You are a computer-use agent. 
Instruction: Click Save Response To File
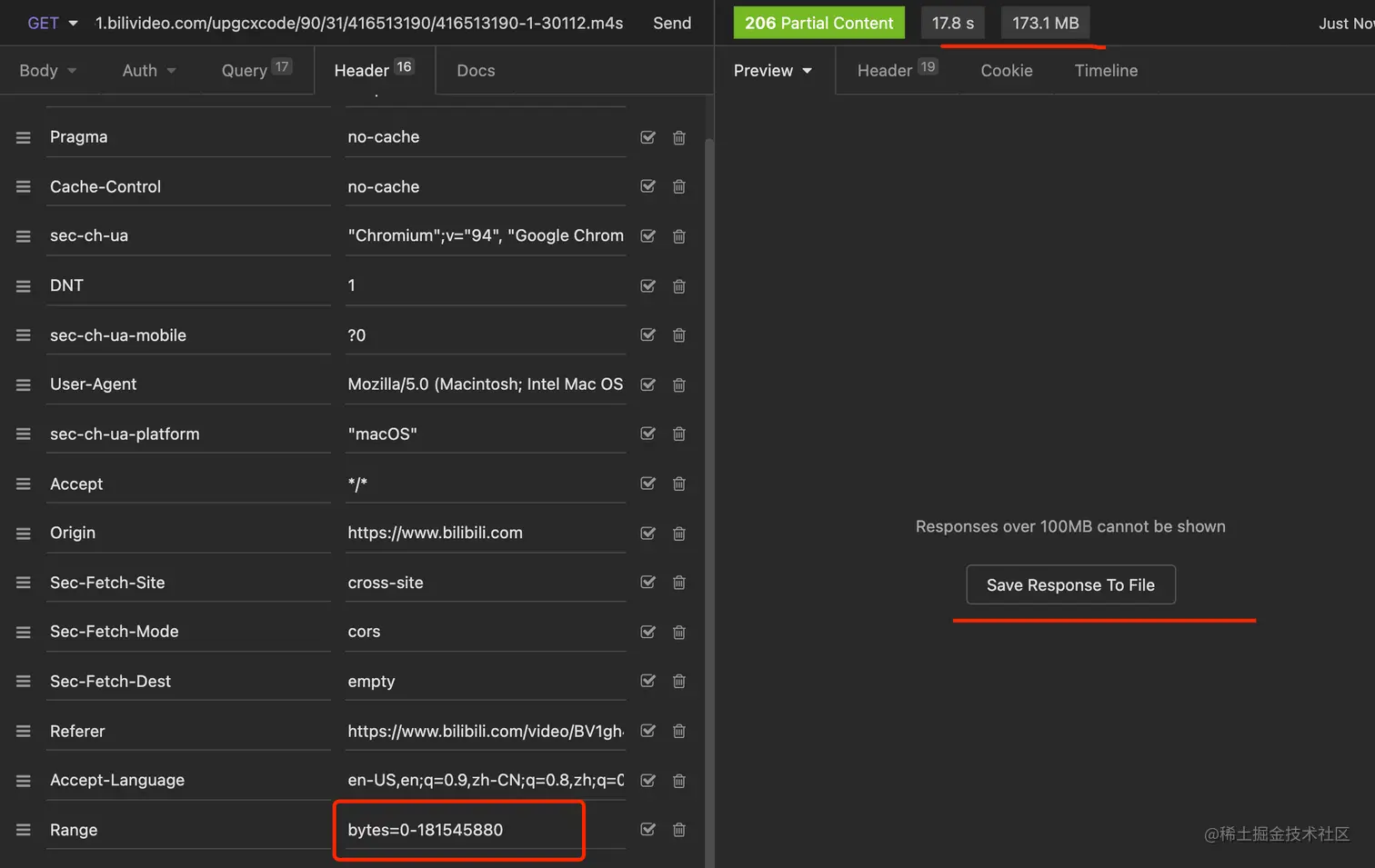1070,584
